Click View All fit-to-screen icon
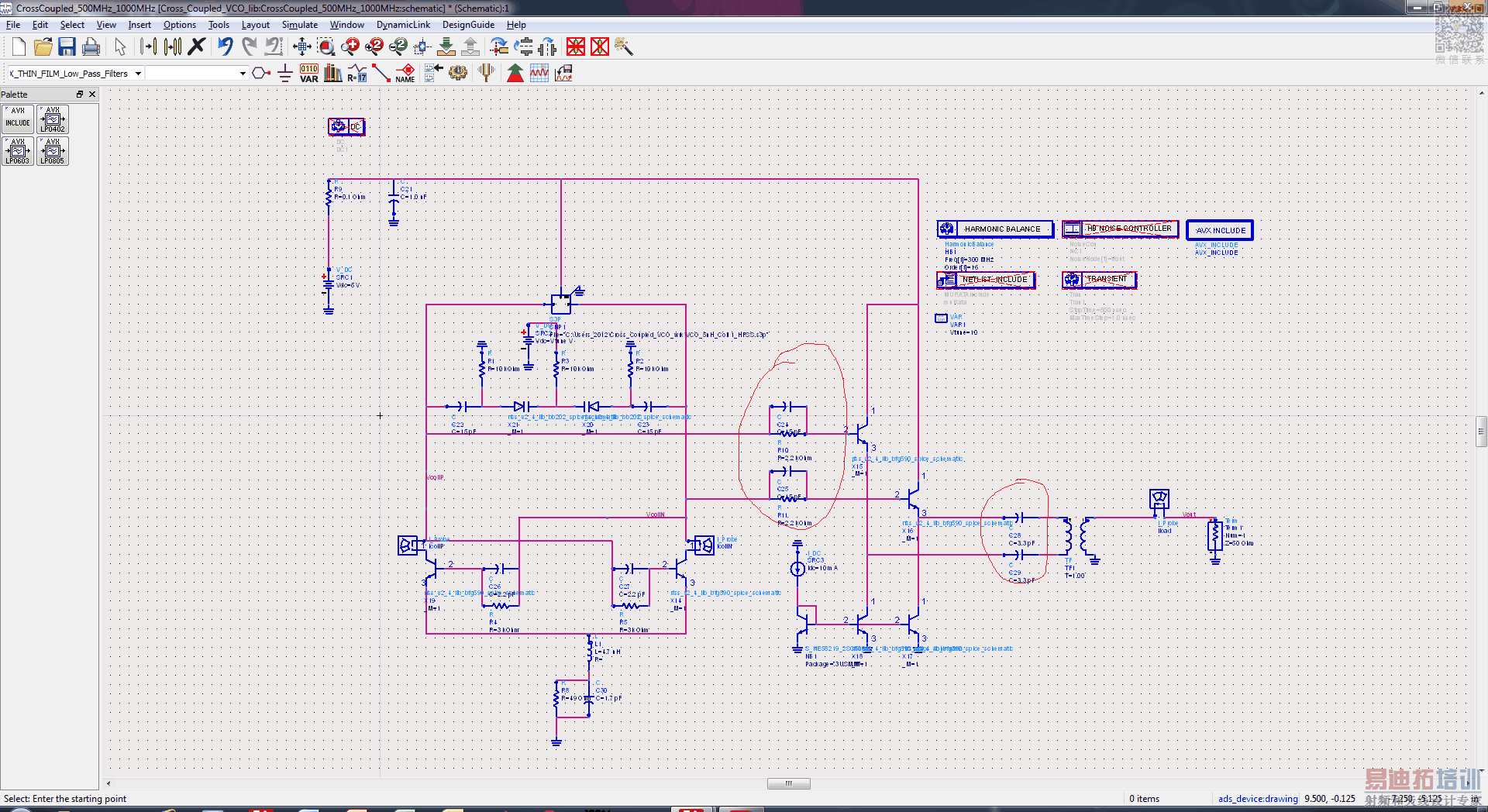Screen dimensions: 1488x812 301,47
